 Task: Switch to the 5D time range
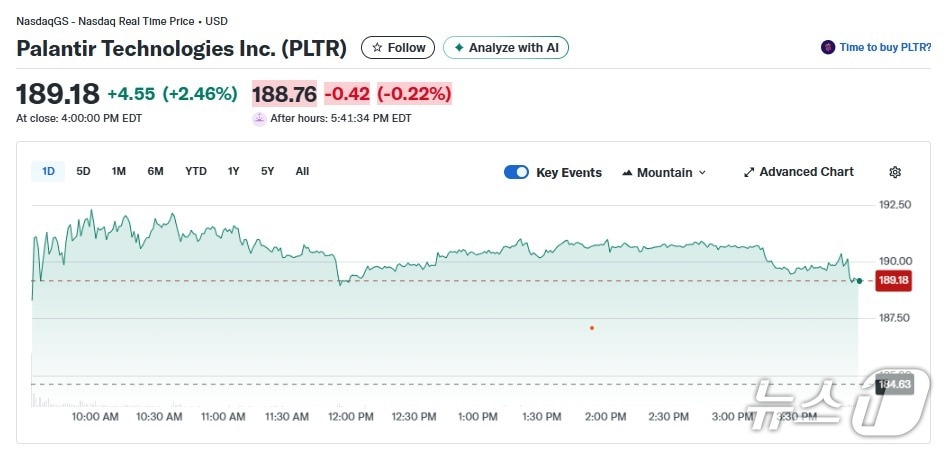coord(84,171)
